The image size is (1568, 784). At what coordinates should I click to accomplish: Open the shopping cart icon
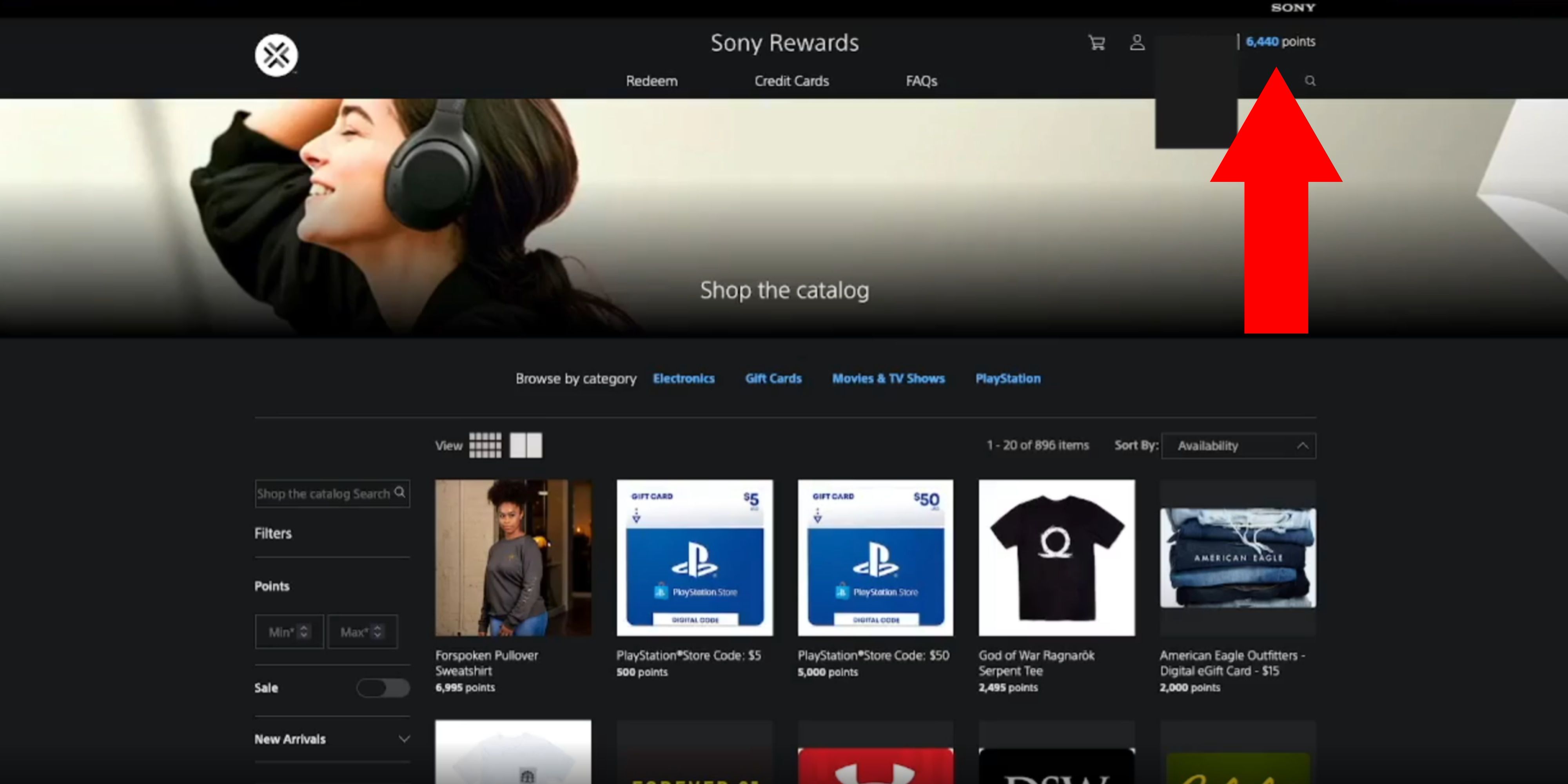pos(1096,43)
